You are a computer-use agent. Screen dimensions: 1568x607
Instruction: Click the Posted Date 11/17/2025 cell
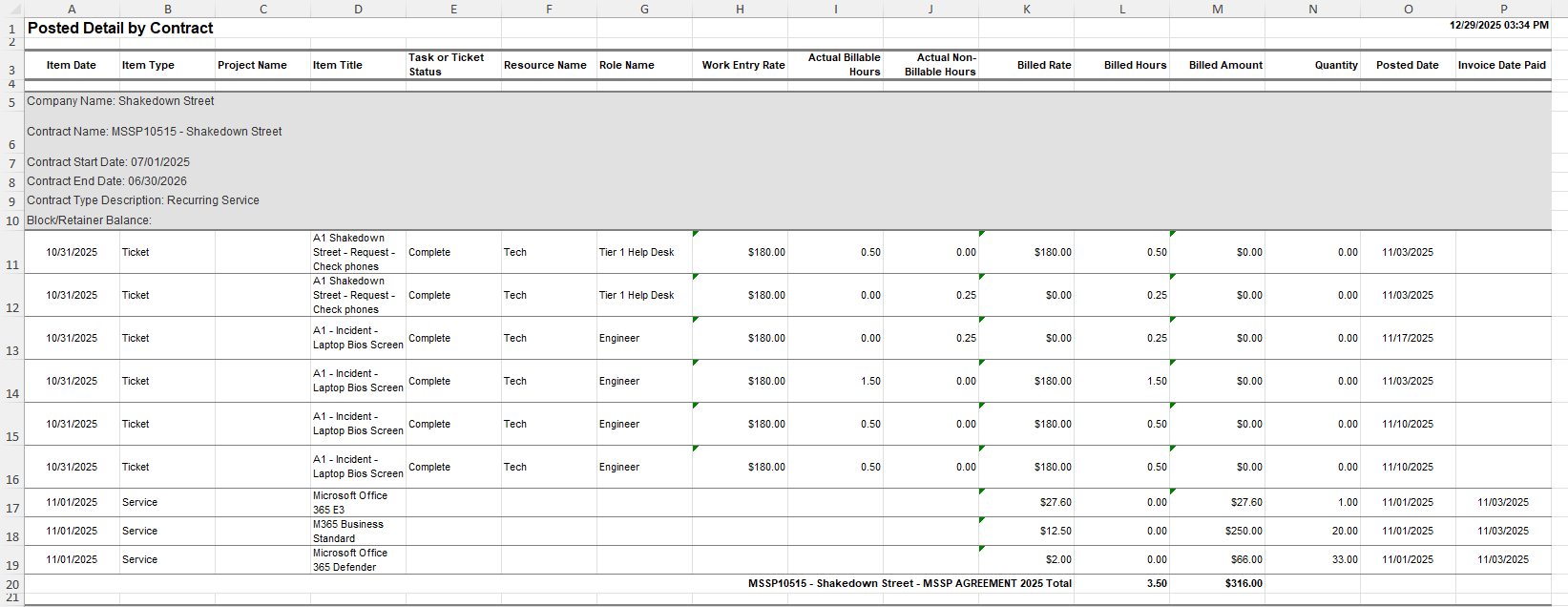coord(1408,338)
